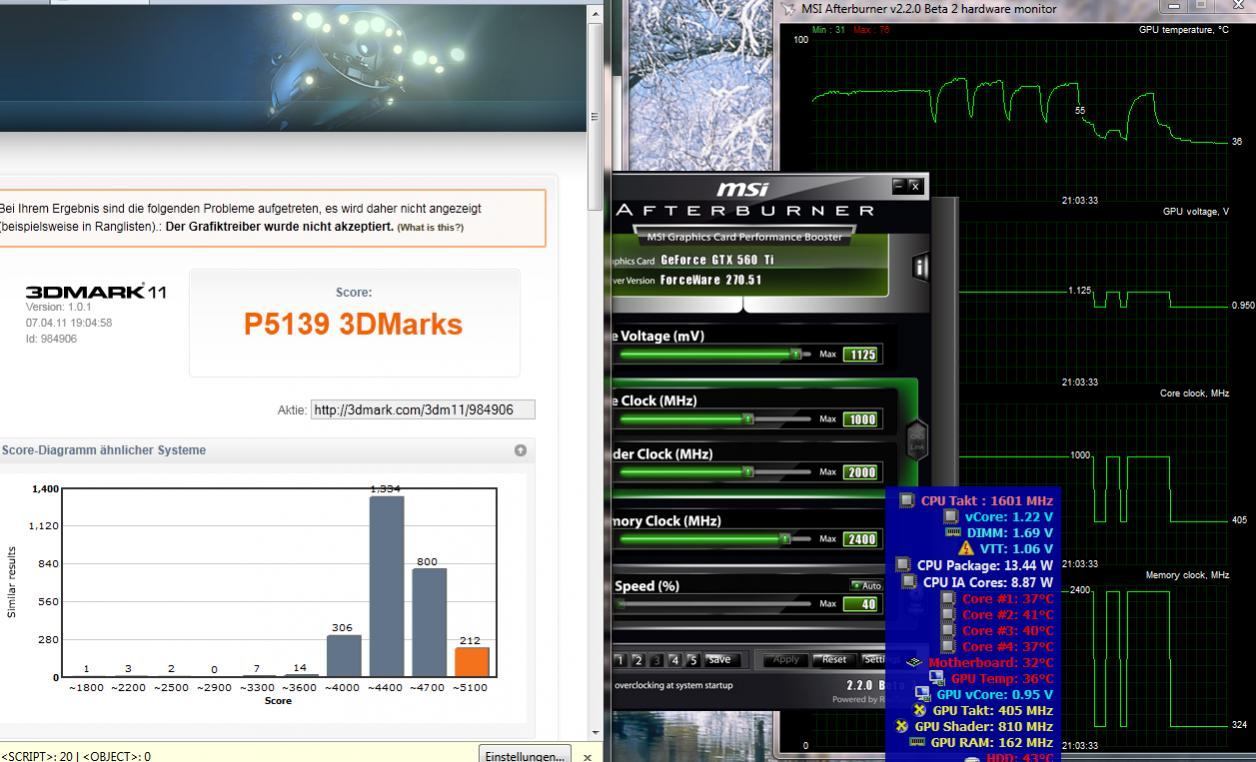Viewport: 1256px width, 762px height.
Task: Select Afterburner profile slot 2
Action: click(x=639, y=660)
